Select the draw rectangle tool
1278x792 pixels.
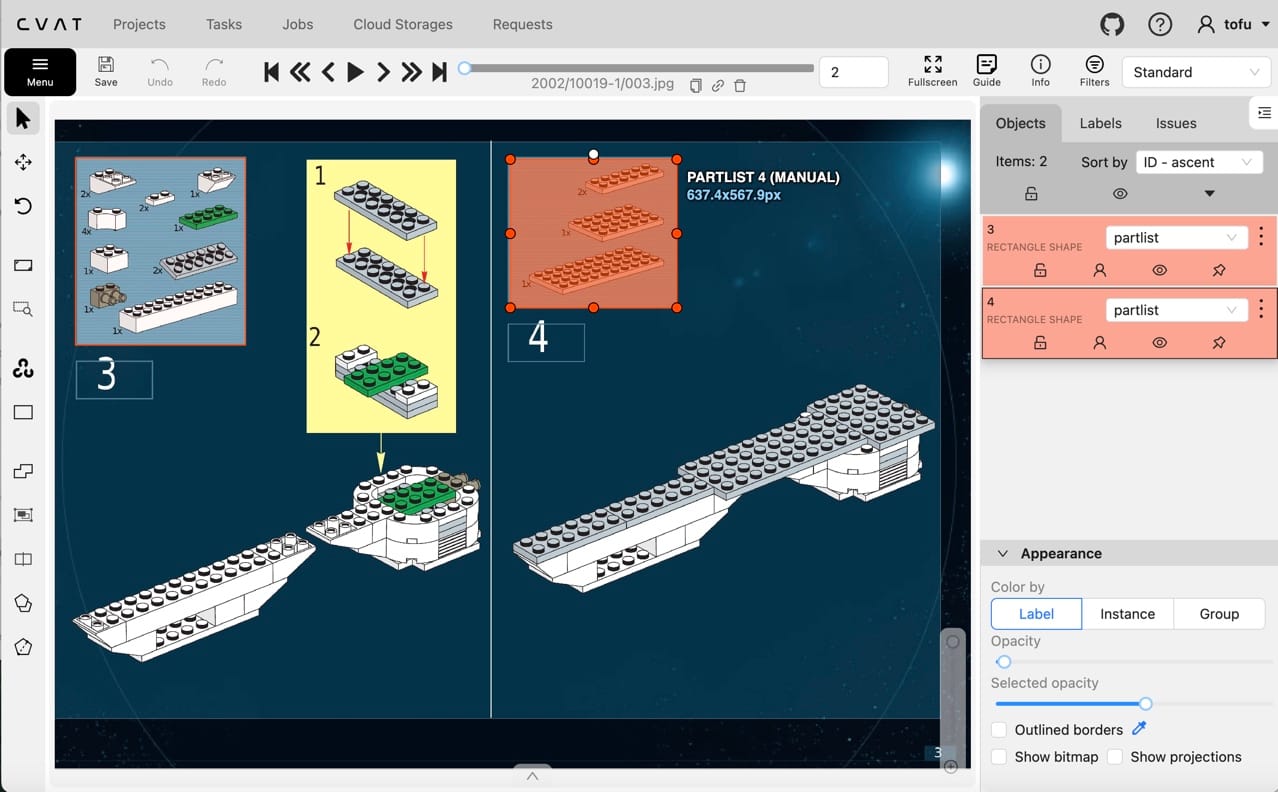23,412
